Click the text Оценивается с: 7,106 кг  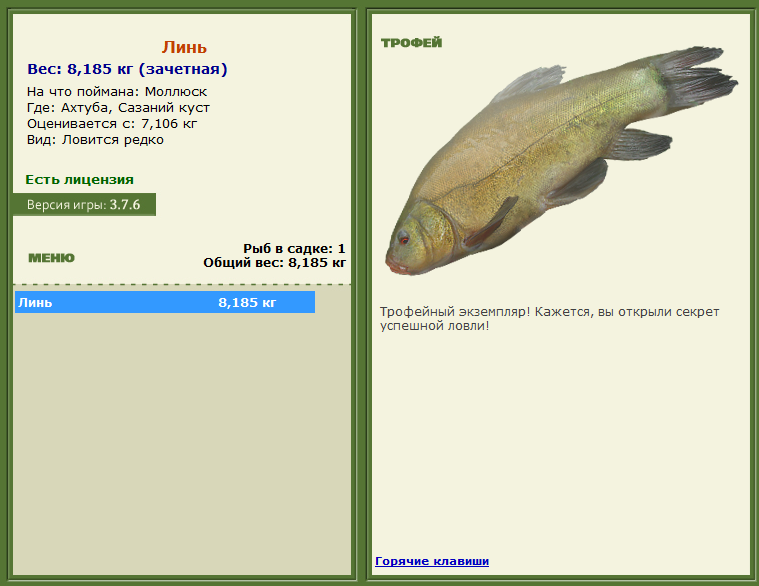click(x=112, y=123)
